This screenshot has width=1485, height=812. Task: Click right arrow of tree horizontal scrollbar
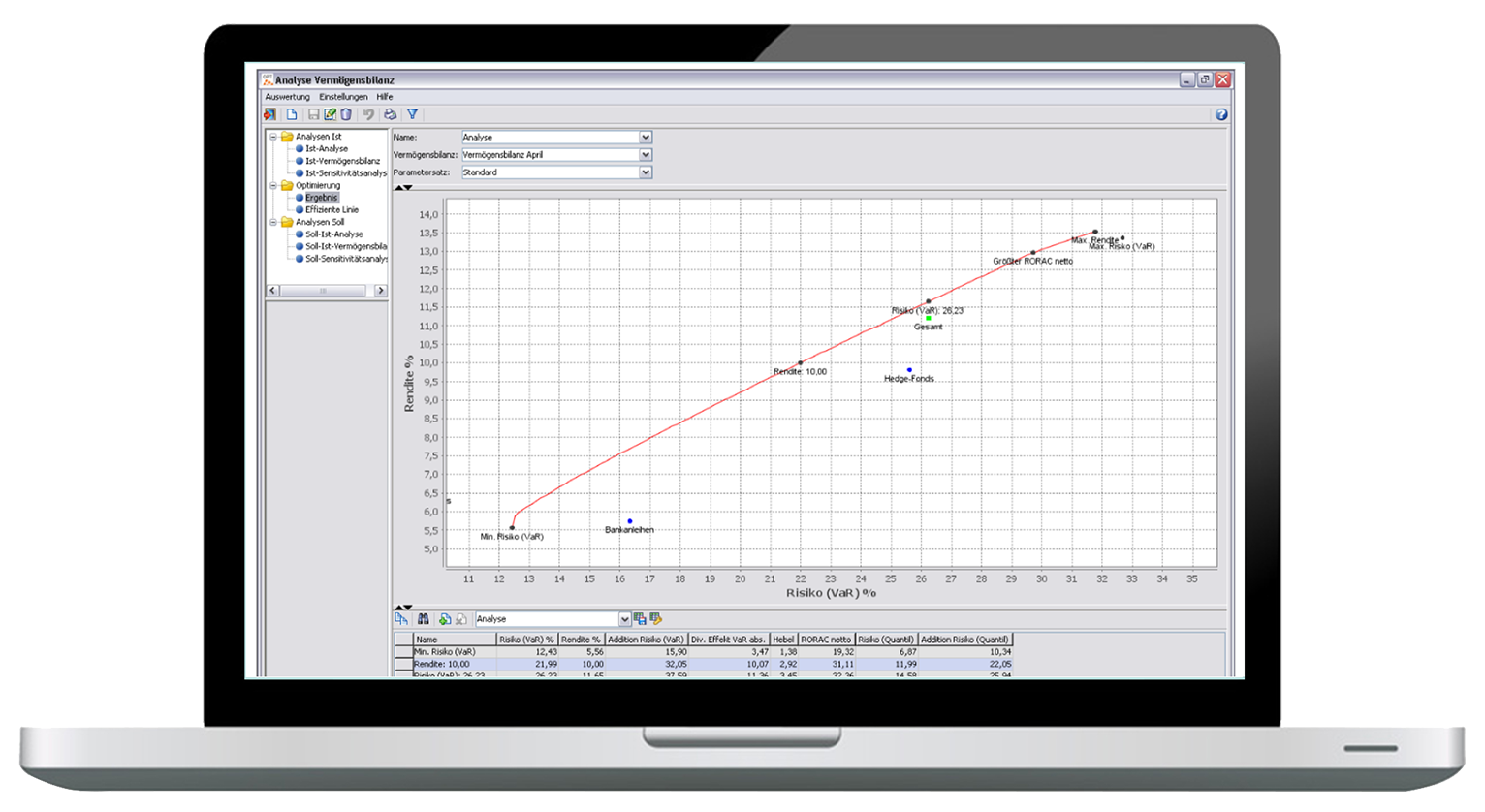tap(380, 291)
